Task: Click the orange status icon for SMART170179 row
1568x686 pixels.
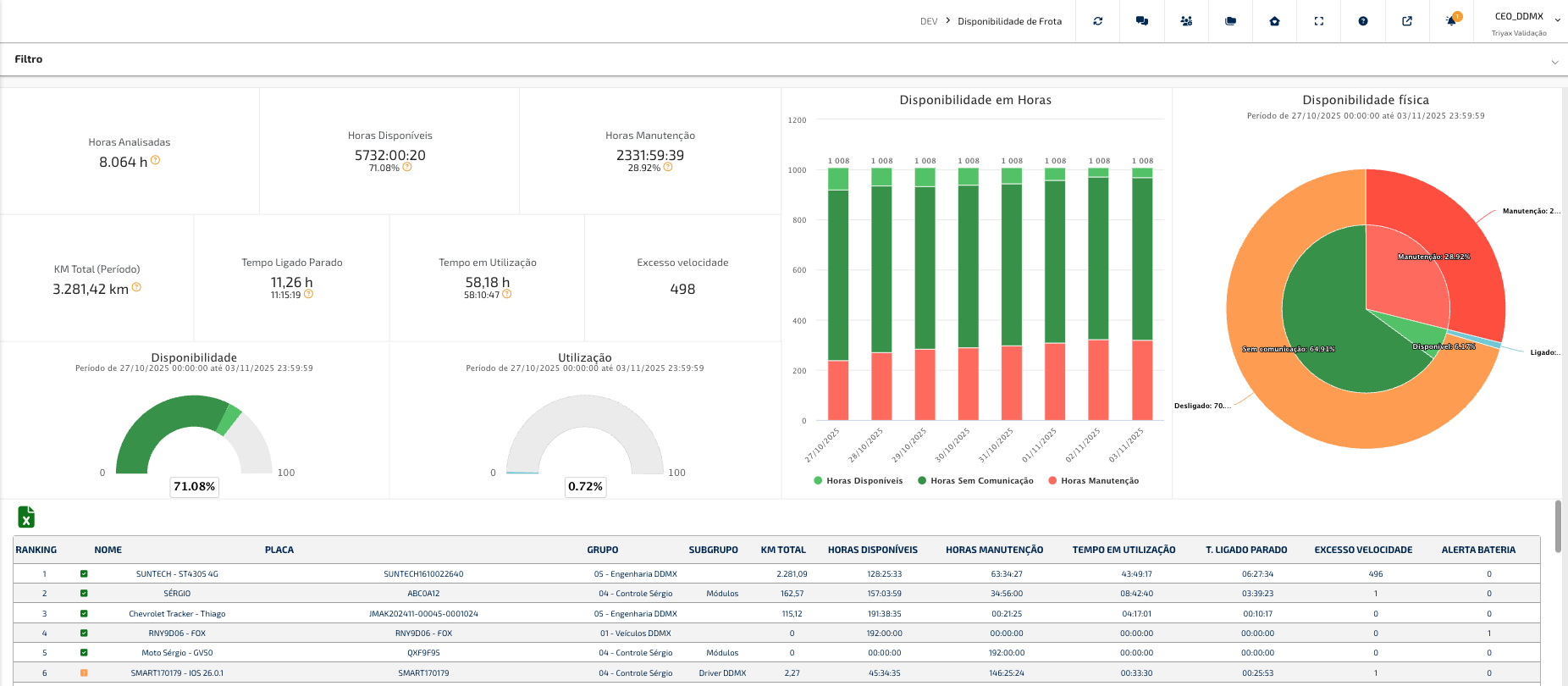Action: point(84,673)
